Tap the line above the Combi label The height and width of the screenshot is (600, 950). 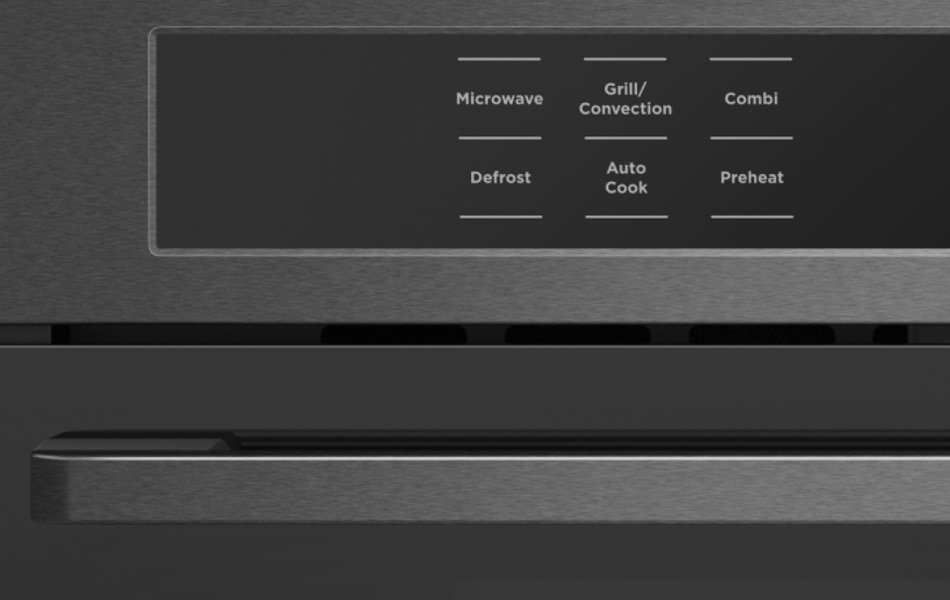[751, 59]
